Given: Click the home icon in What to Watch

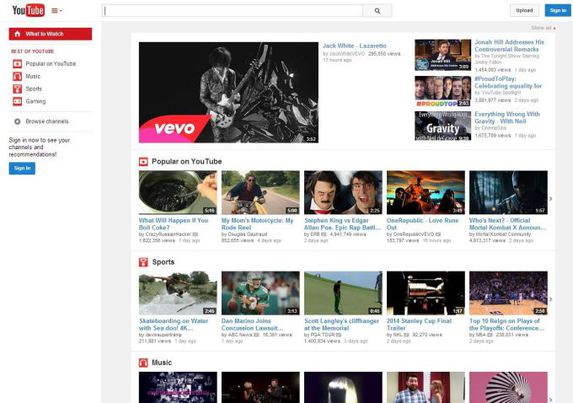Looking at the screenshot, I should [17, 34].
